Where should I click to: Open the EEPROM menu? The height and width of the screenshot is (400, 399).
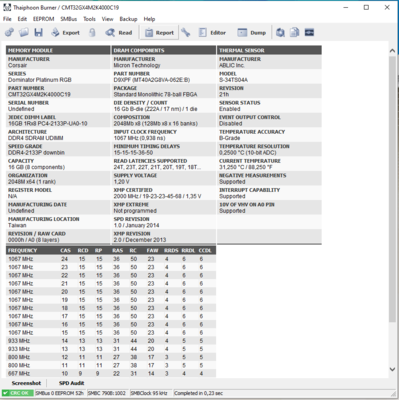click(43, 19)
